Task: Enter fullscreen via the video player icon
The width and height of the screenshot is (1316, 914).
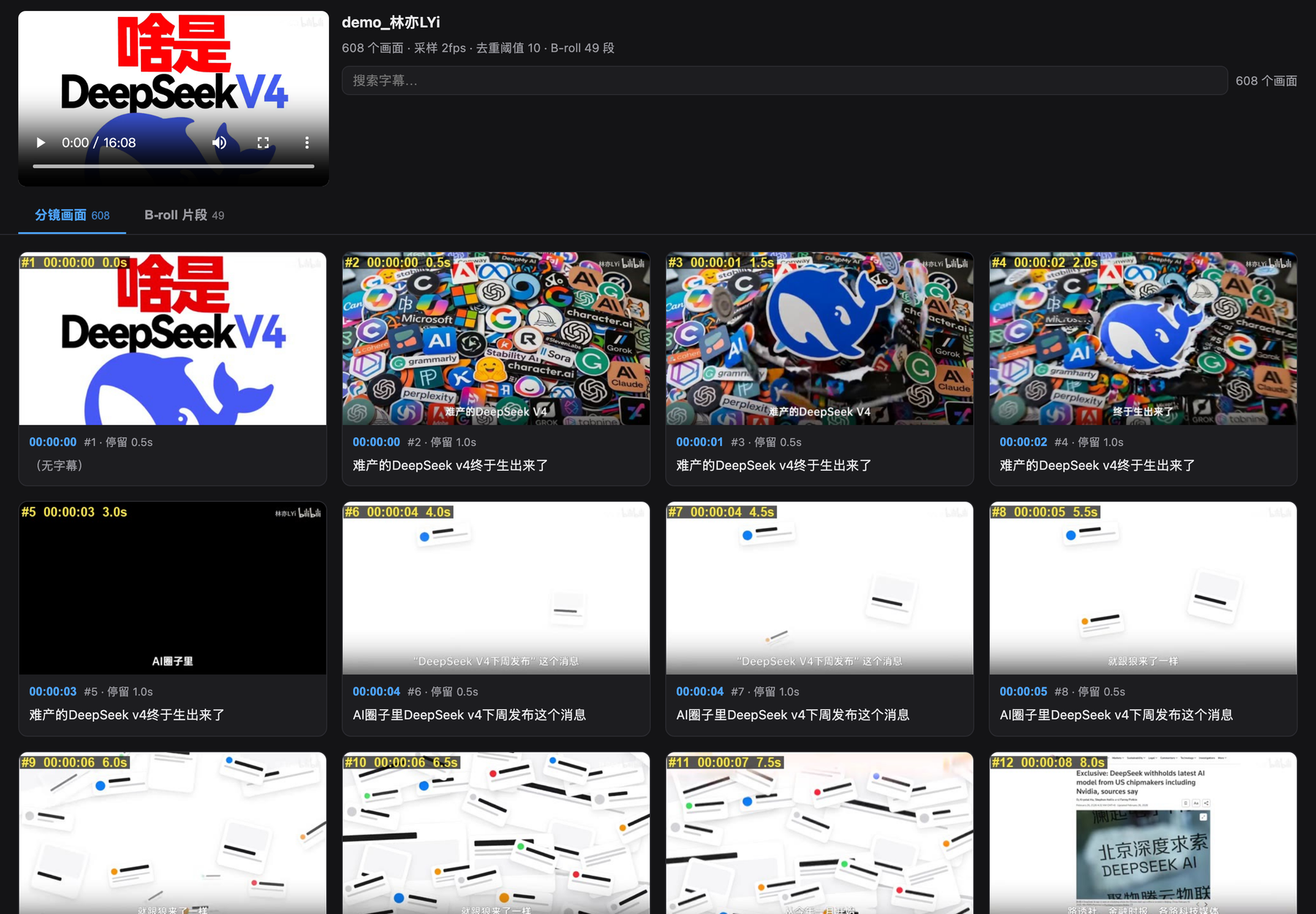Action: point(263,143)
